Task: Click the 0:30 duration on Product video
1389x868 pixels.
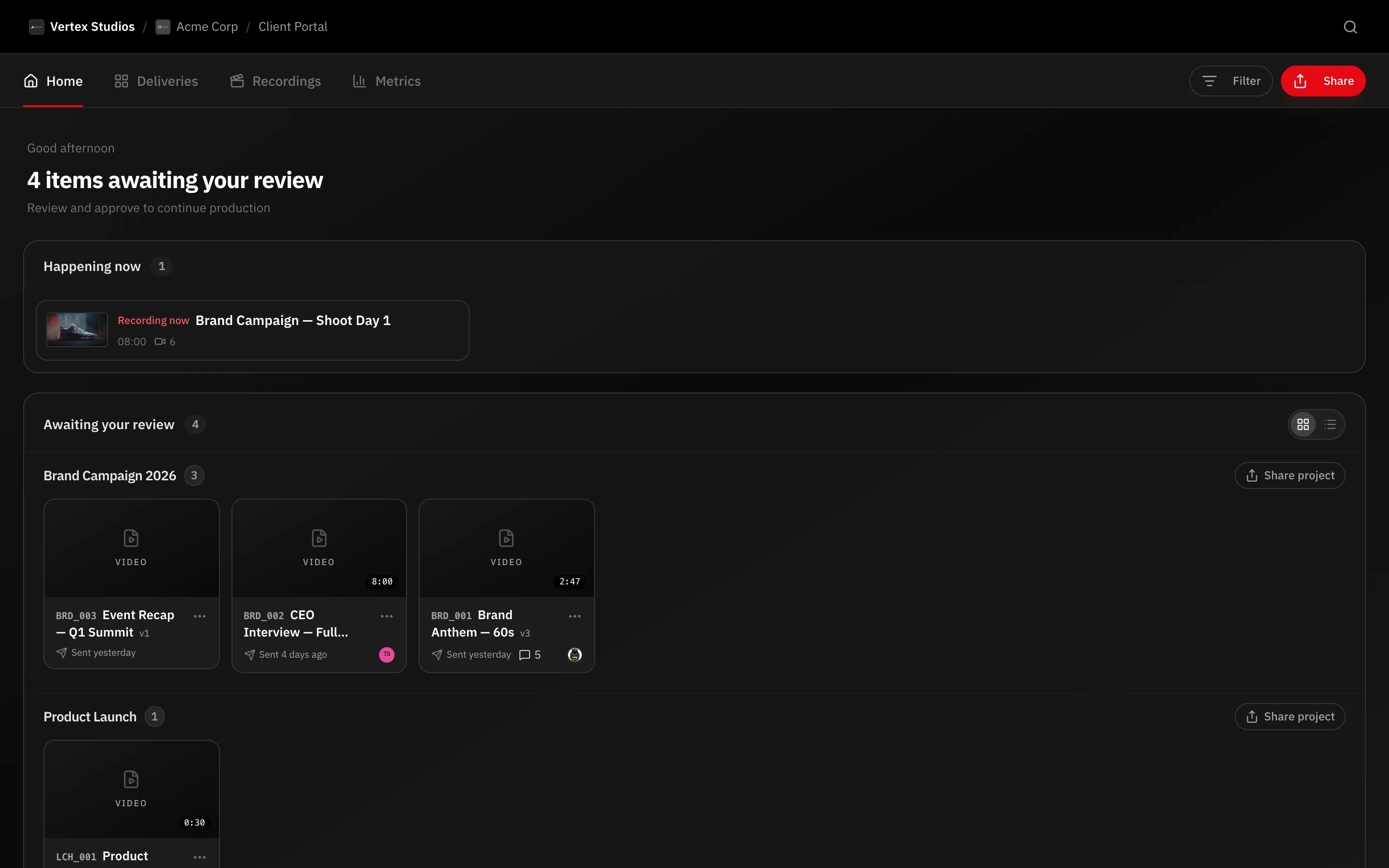Action: tap(194, 823)
